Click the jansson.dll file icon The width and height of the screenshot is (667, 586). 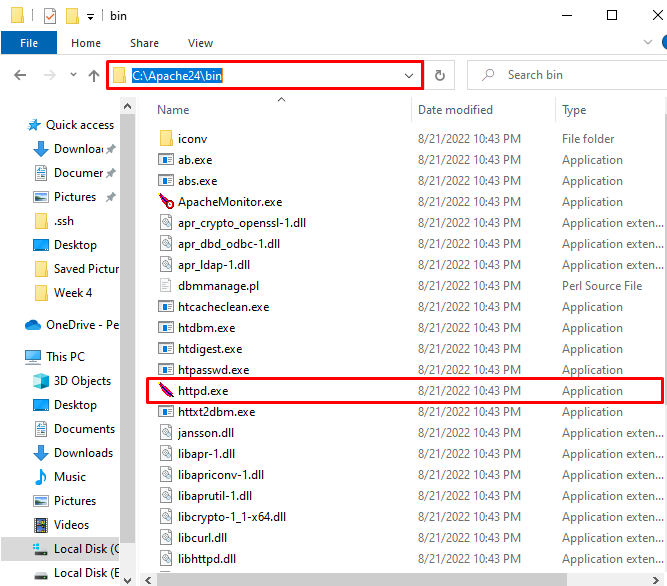coord(165,432)
